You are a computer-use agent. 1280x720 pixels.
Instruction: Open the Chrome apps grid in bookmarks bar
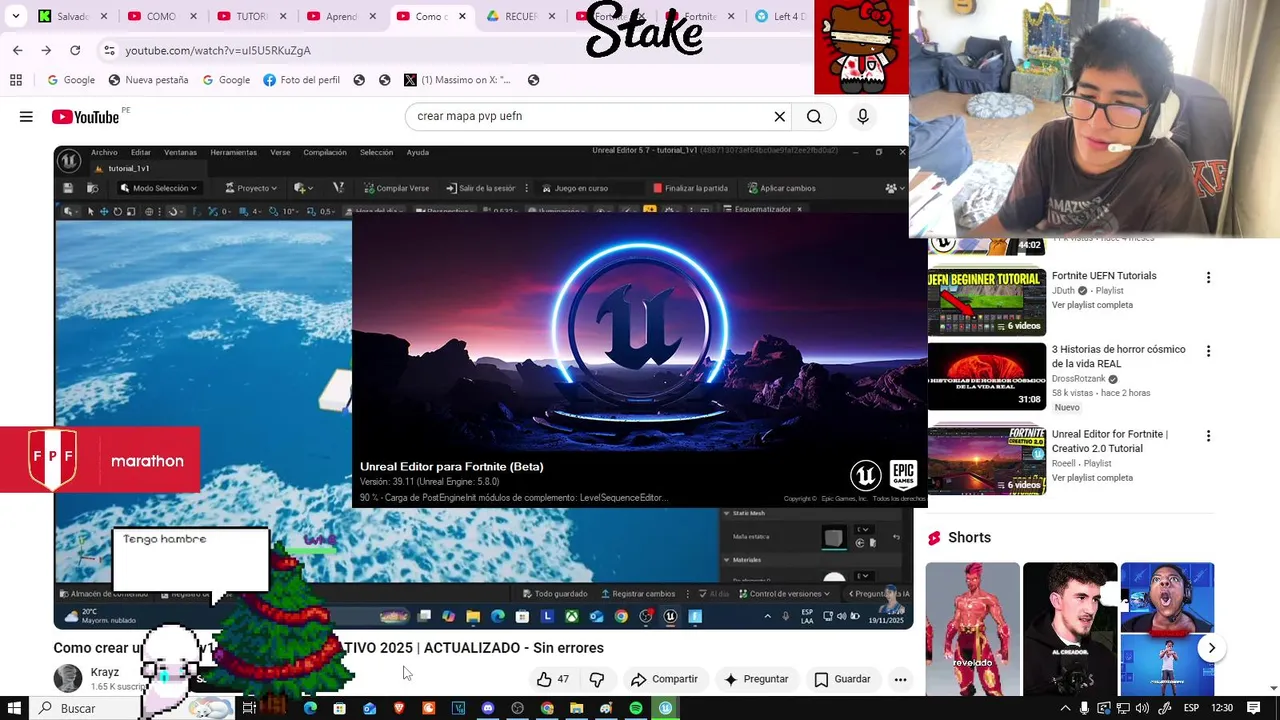click(x=16, y=80)
